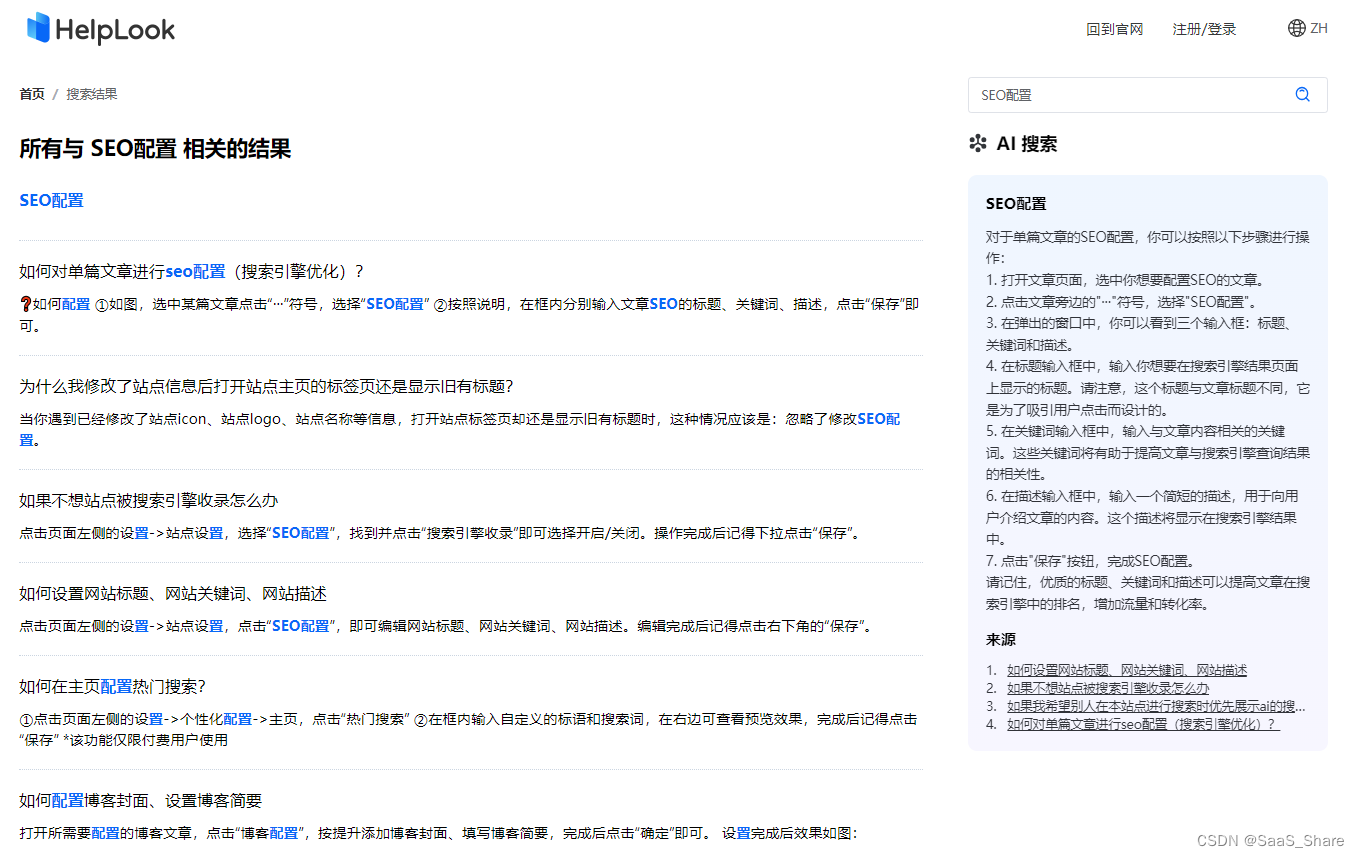The width and height of the screenshot is (1359, 857).
Task: Click snippet text starting 当你遇到已经修改了站点icon
Action: [x=460, y=428]
